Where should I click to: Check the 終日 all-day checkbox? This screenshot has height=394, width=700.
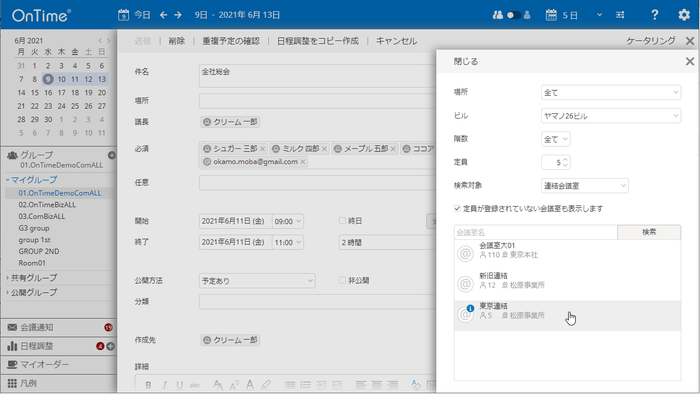click(342, 221)
